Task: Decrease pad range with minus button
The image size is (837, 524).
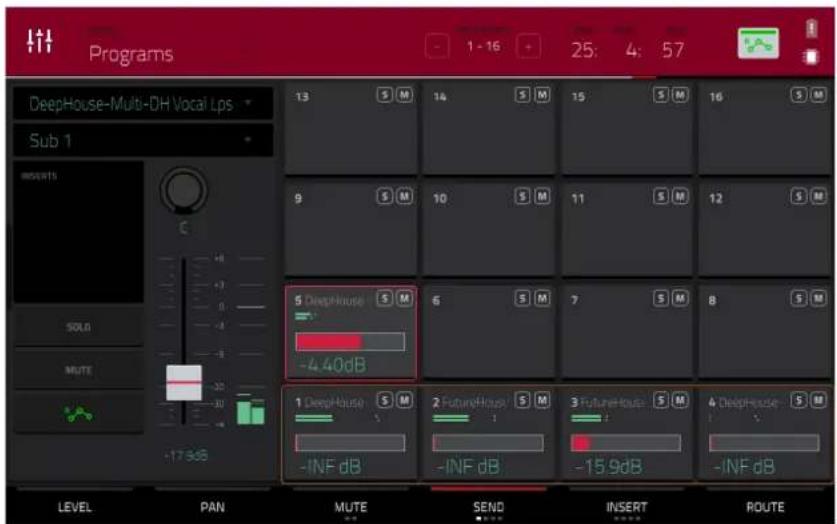Action: point(437,47)
